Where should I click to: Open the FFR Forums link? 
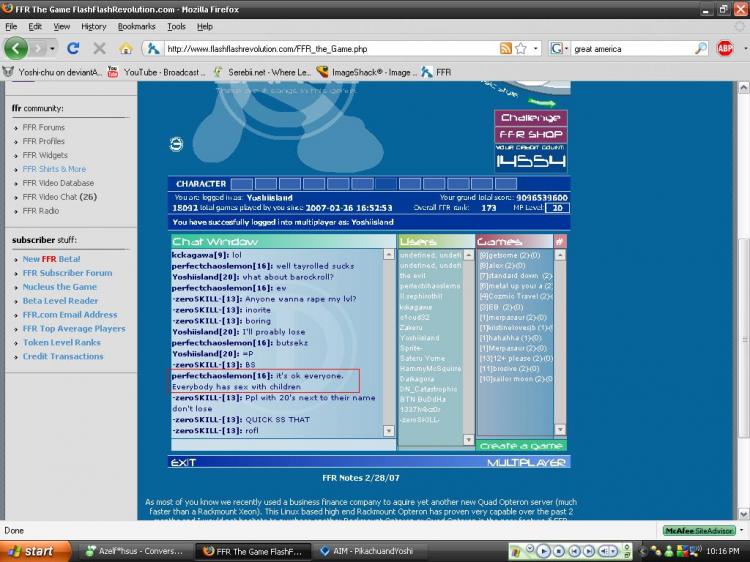coord(44,128)
